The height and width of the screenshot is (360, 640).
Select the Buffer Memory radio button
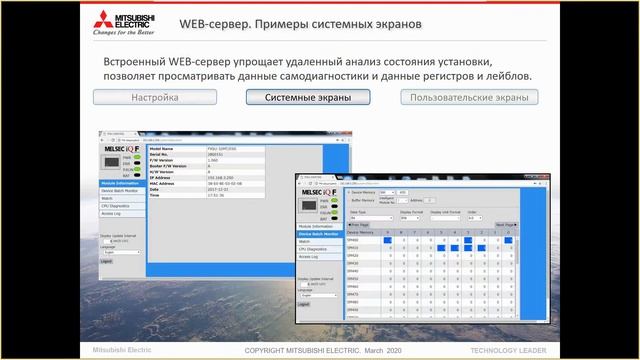pyautogui.click(x=349, y=200)
